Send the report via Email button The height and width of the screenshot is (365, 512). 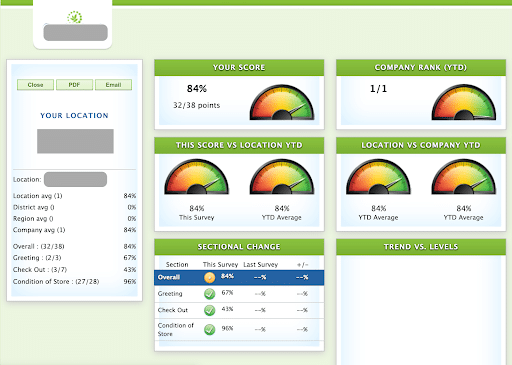tap(113, 85)
